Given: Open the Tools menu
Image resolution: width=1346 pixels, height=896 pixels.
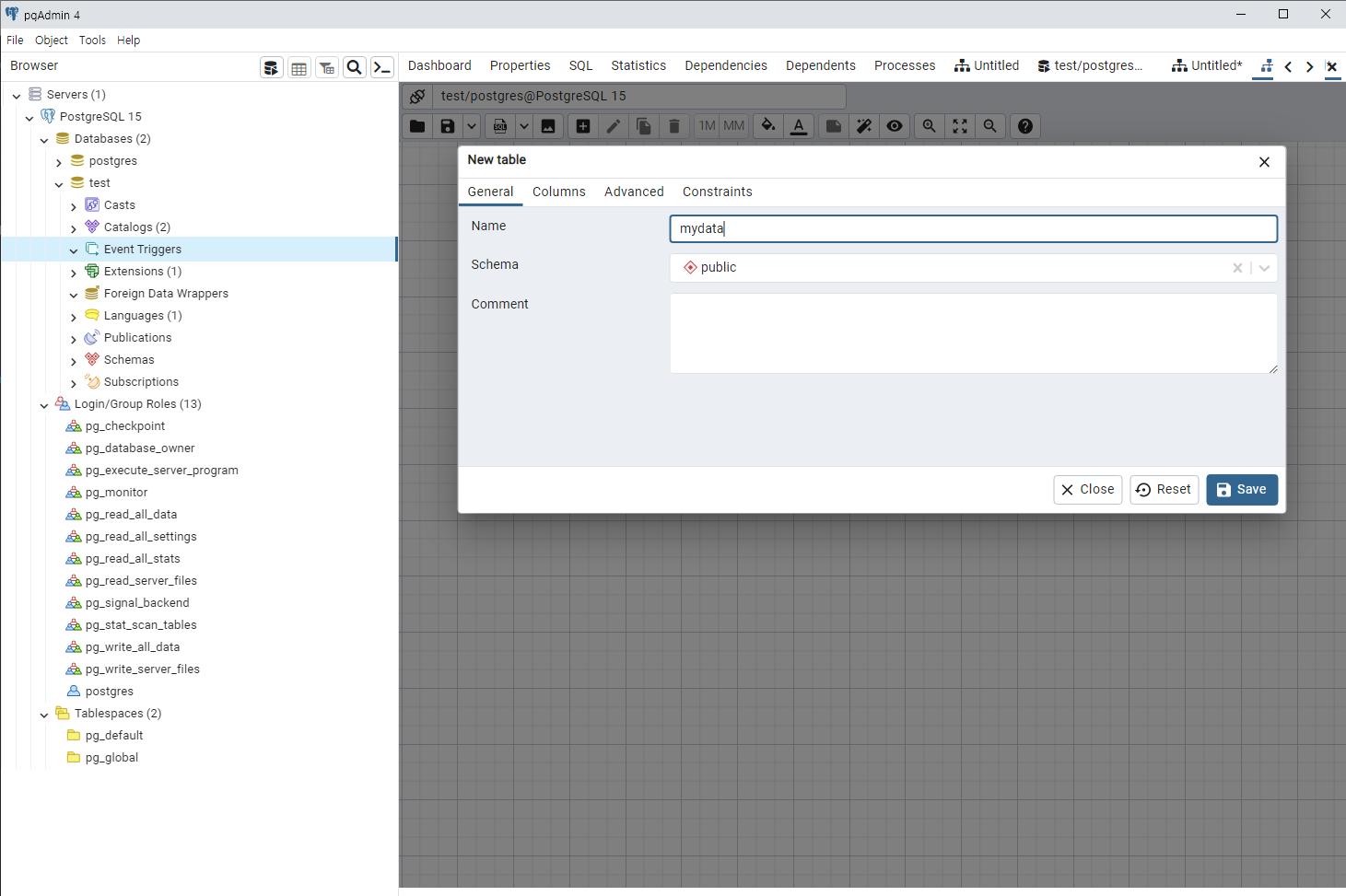Looking at the screenshot, I should click(92, 41).
